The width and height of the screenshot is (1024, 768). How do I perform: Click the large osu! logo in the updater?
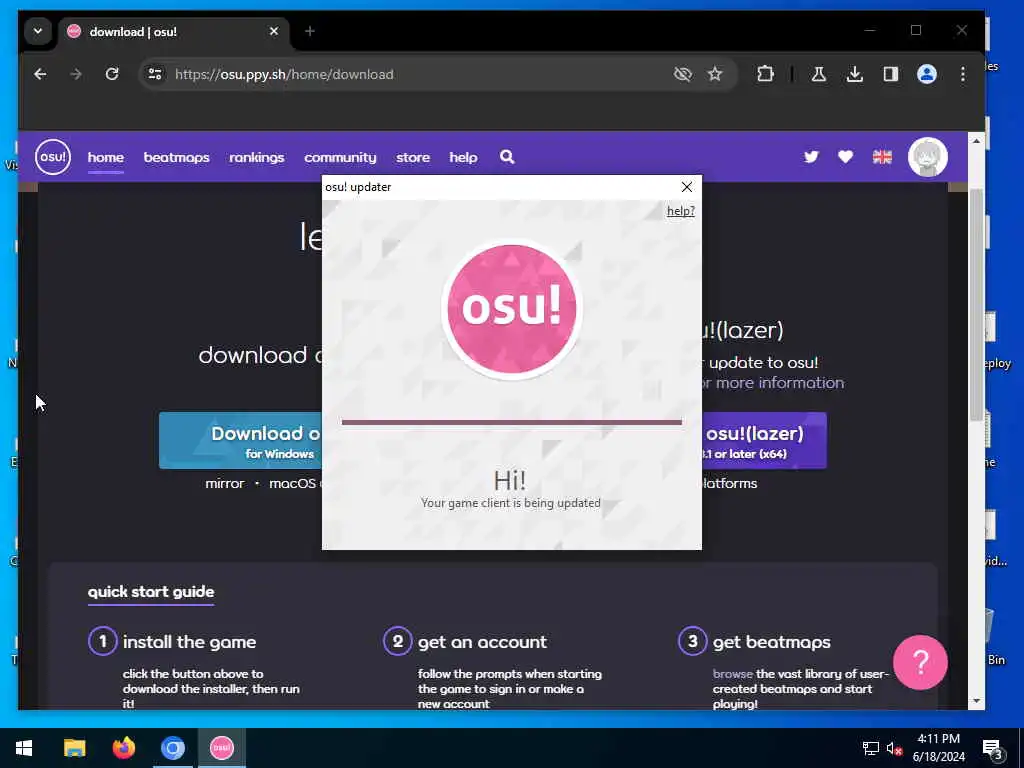pos(511,309)
